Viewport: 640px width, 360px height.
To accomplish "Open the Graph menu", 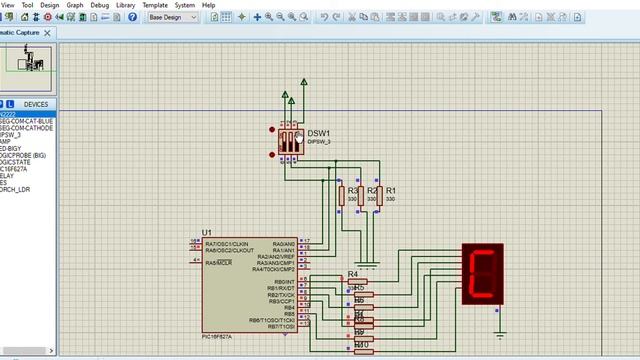I will (x=75, y=5).
